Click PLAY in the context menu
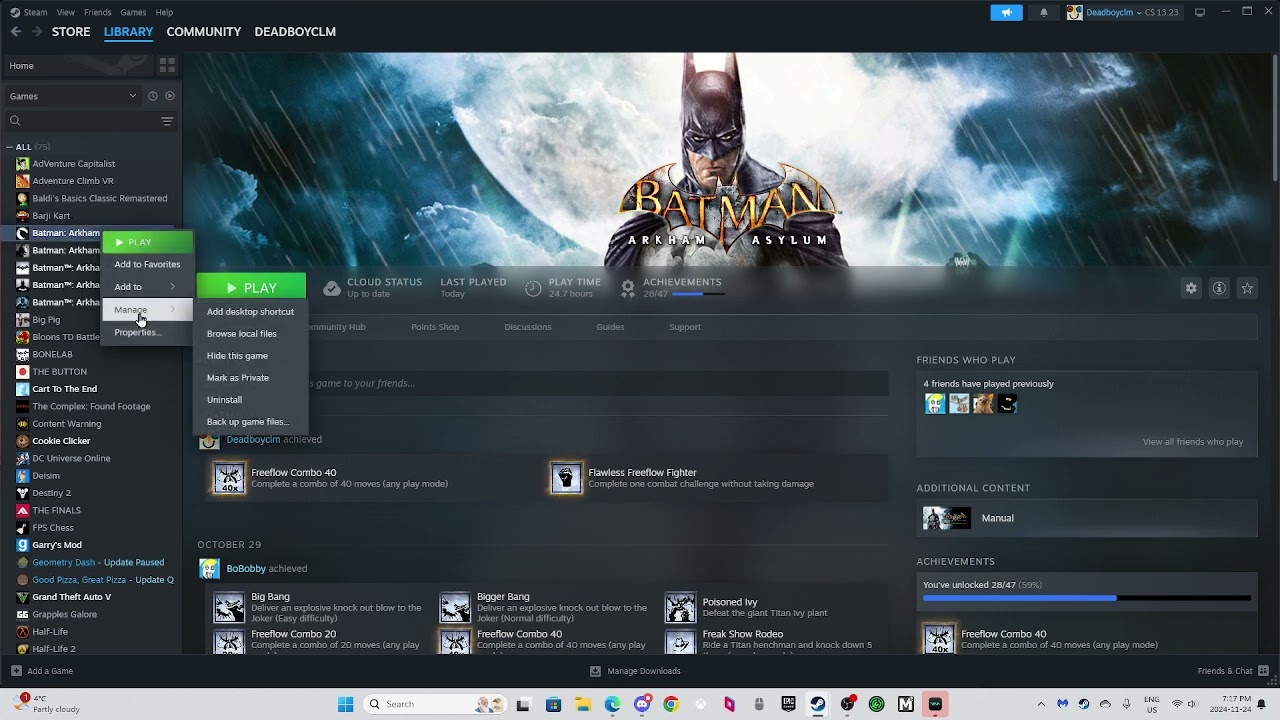The width and height of the screenshot is (1280, 720). point(147,242)
